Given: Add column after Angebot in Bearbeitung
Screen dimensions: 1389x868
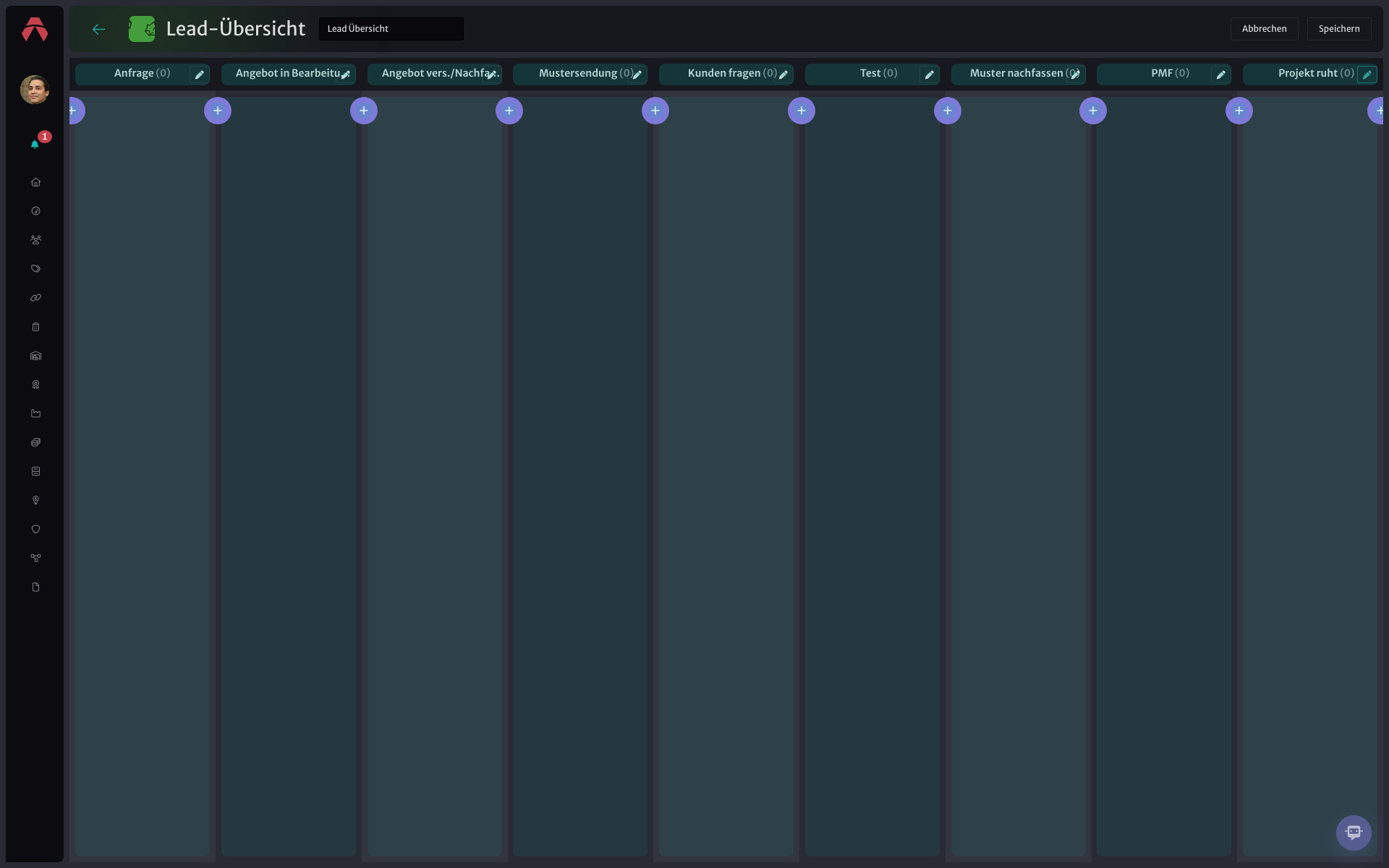Looking at the screenshot, I should coord(364,111).
